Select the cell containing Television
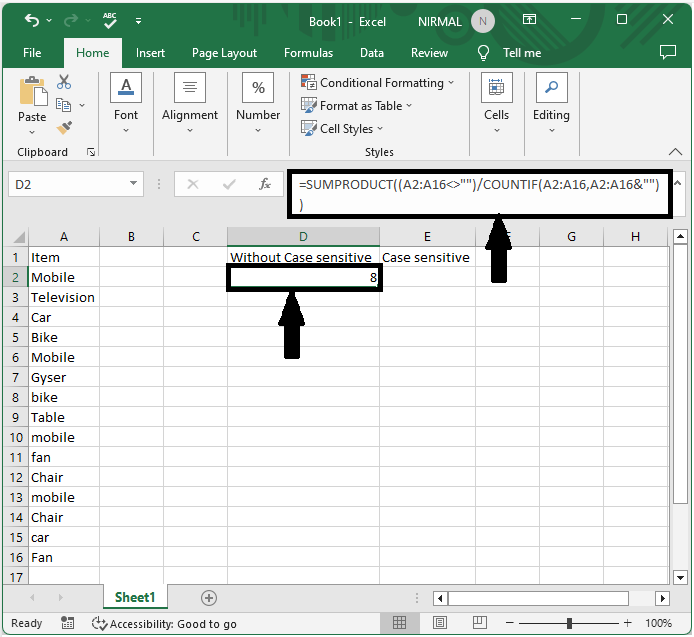Screen dimensions: 694x637 [x=64, y=297]
